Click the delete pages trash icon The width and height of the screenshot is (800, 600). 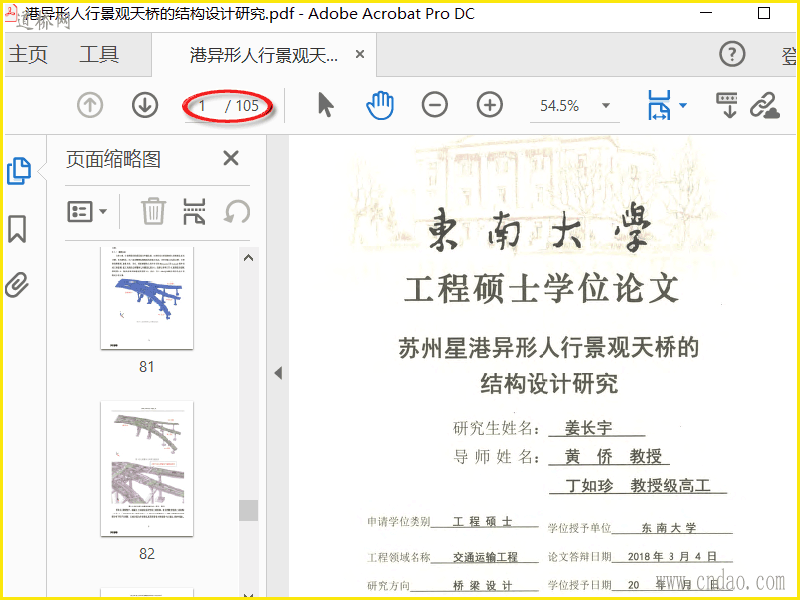153,211
